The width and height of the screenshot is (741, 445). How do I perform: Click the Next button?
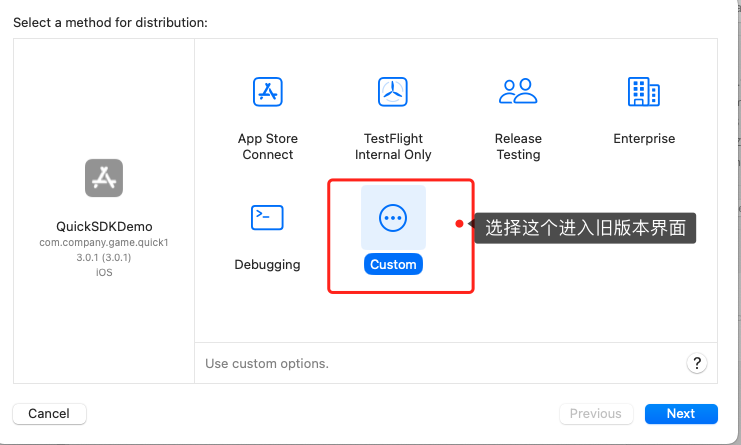[x=681, y=414]
